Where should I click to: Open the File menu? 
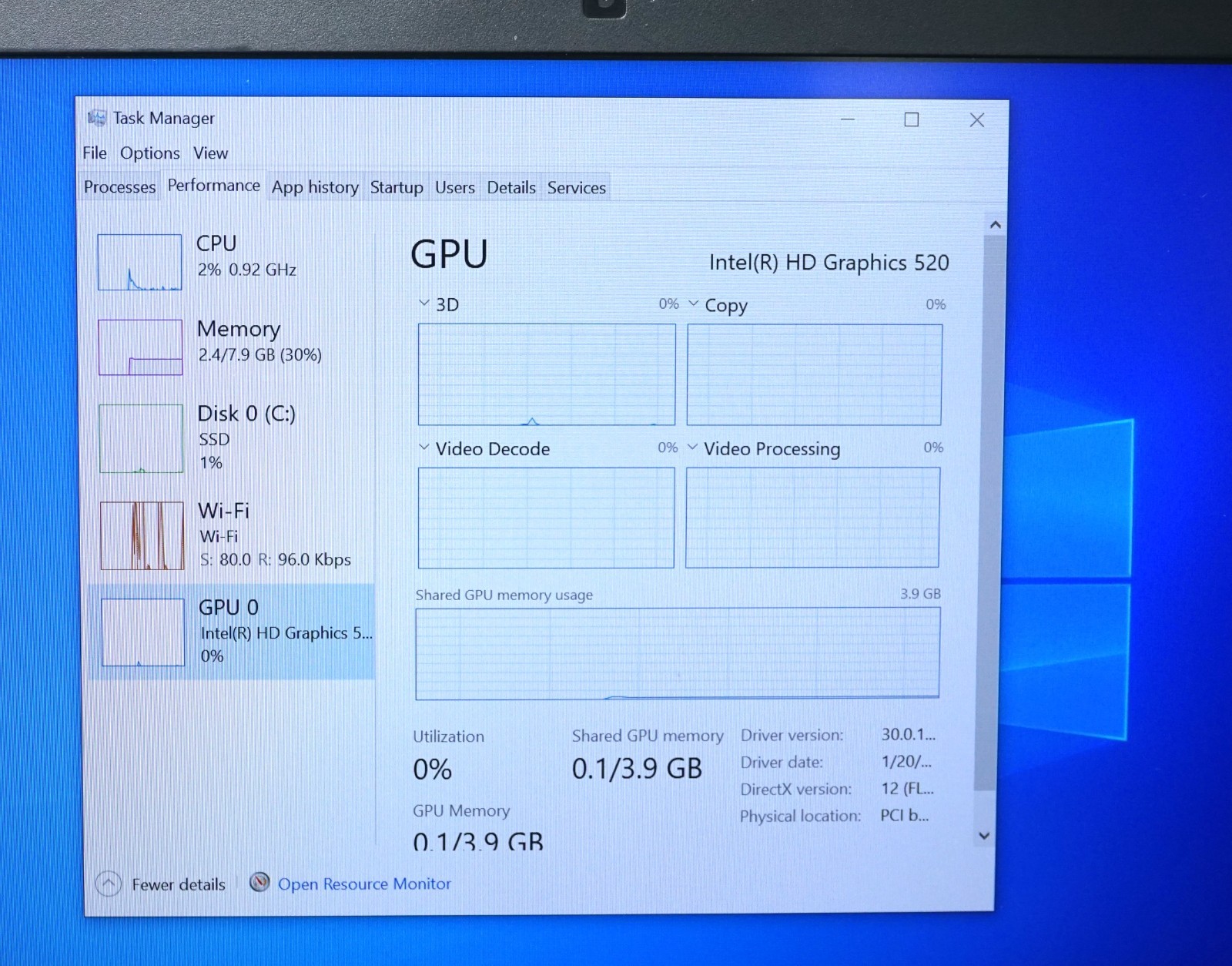point(95,153)
